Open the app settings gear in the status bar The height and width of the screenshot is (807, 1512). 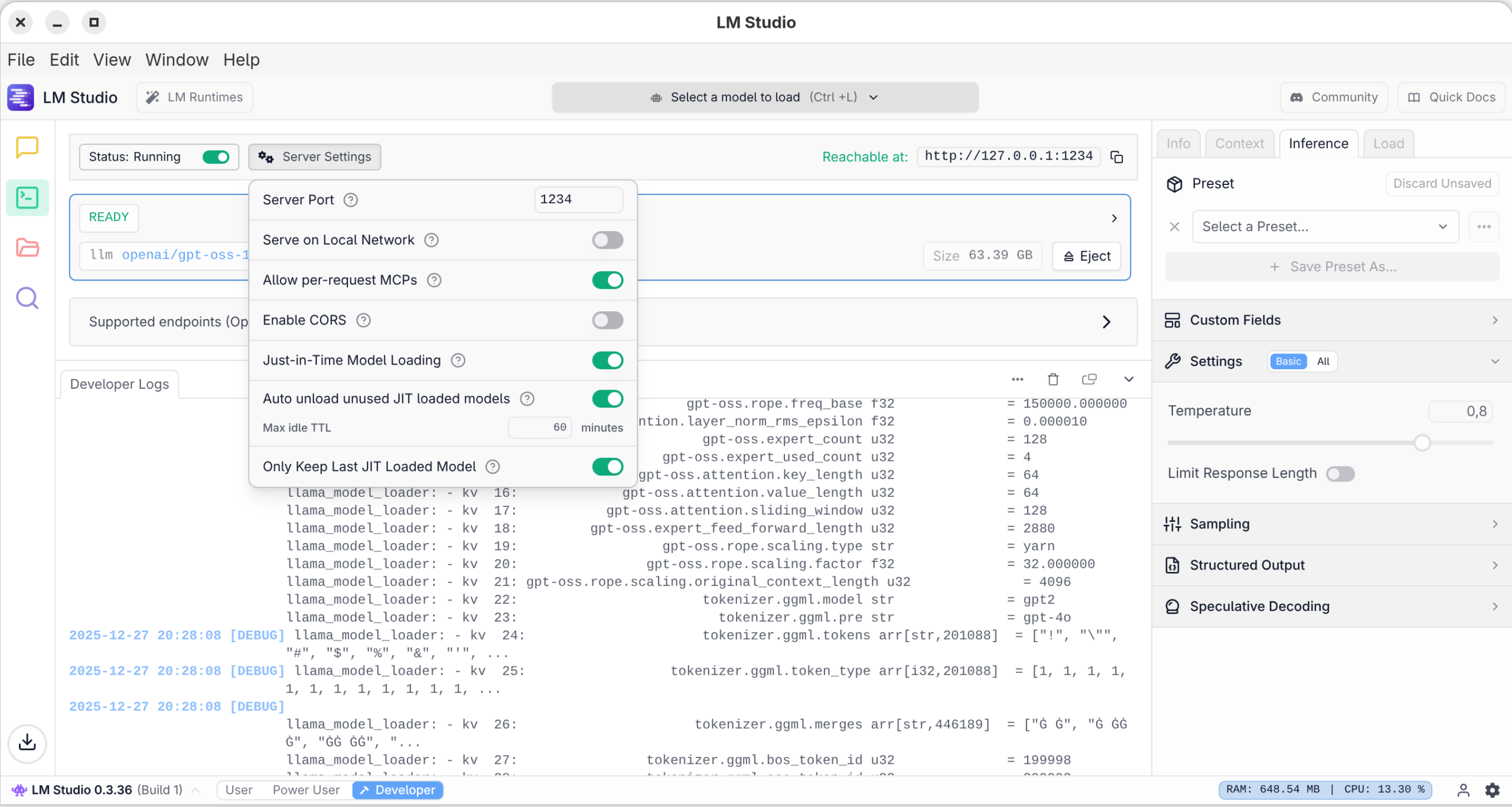click(x=1492, y=790)
